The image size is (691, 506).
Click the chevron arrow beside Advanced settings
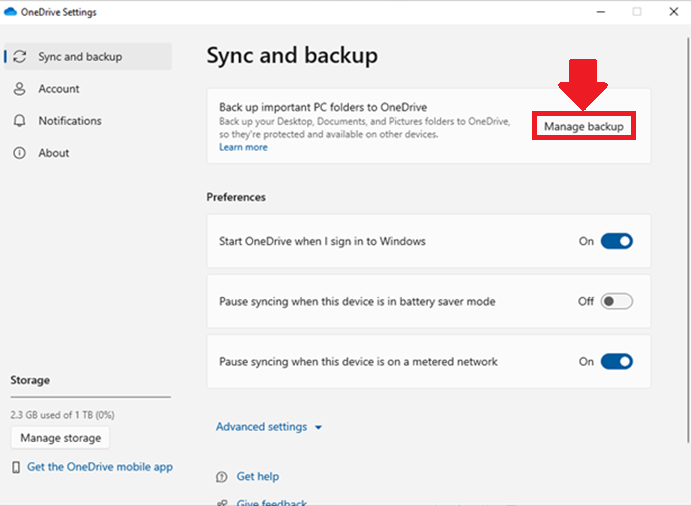coord(319,428)
